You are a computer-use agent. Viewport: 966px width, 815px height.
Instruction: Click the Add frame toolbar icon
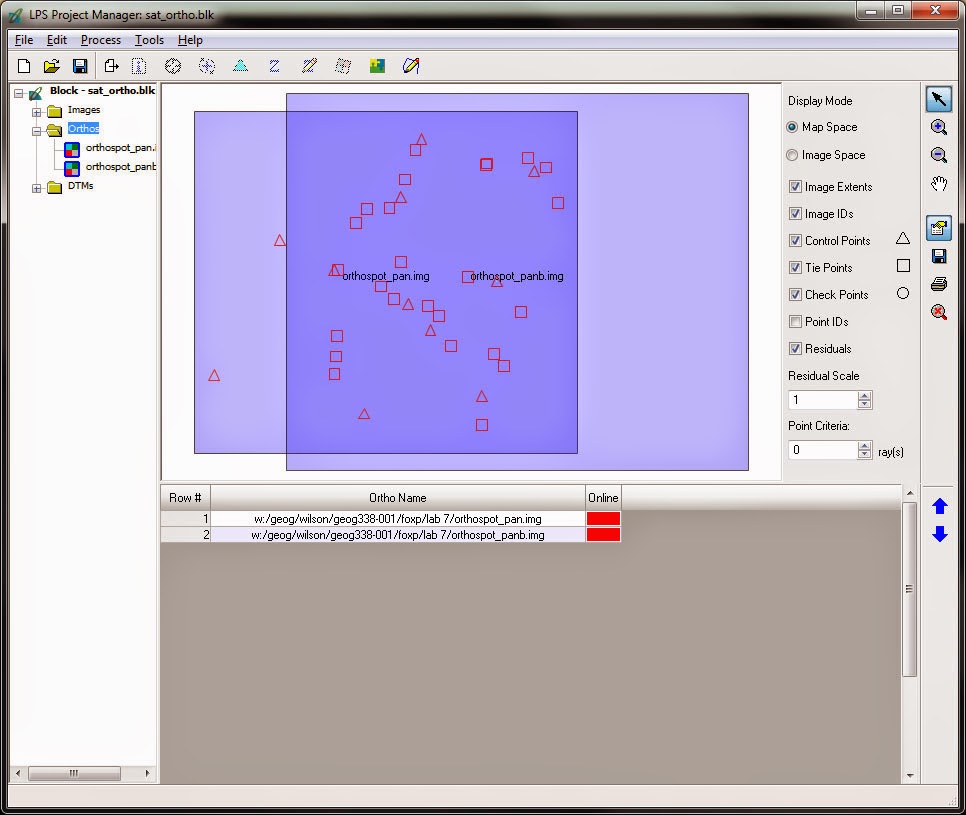pyautogui.click(x=112, y=66)
